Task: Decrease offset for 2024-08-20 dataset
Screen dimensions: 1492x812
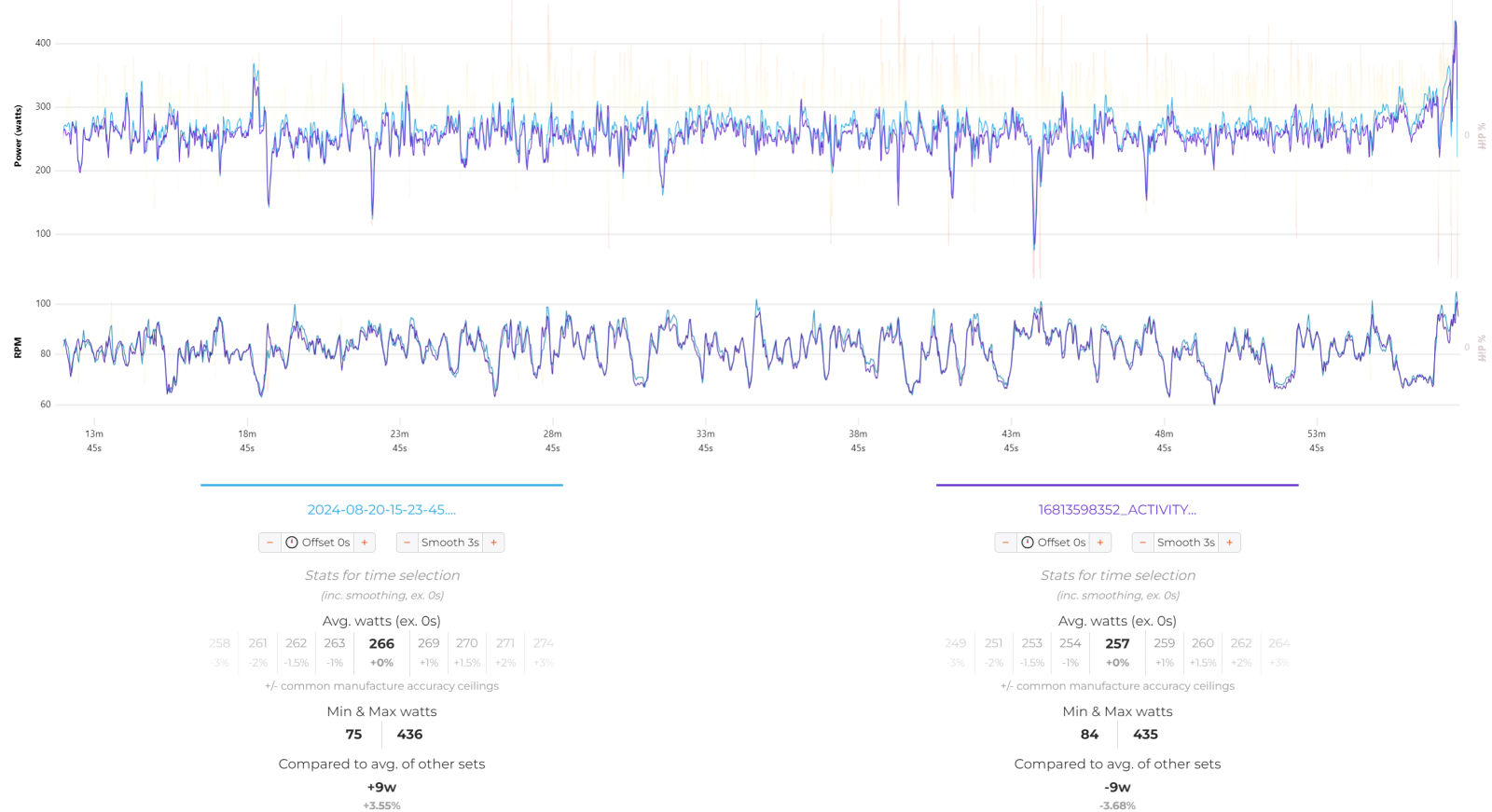Action: click(269, 543)
